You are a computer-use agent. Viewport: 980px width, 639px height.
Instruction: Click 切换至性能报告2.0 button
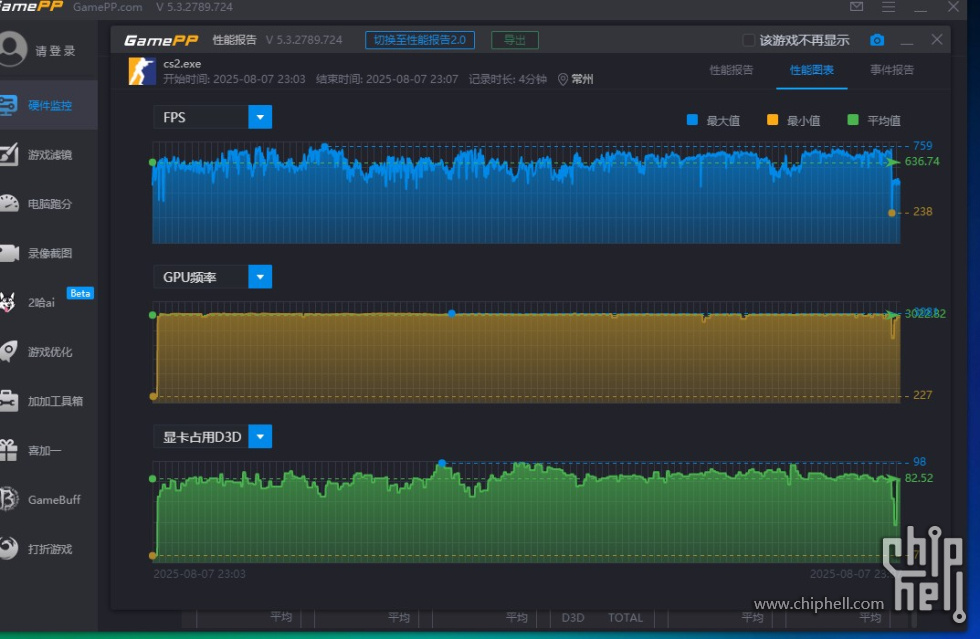(420, 40)
